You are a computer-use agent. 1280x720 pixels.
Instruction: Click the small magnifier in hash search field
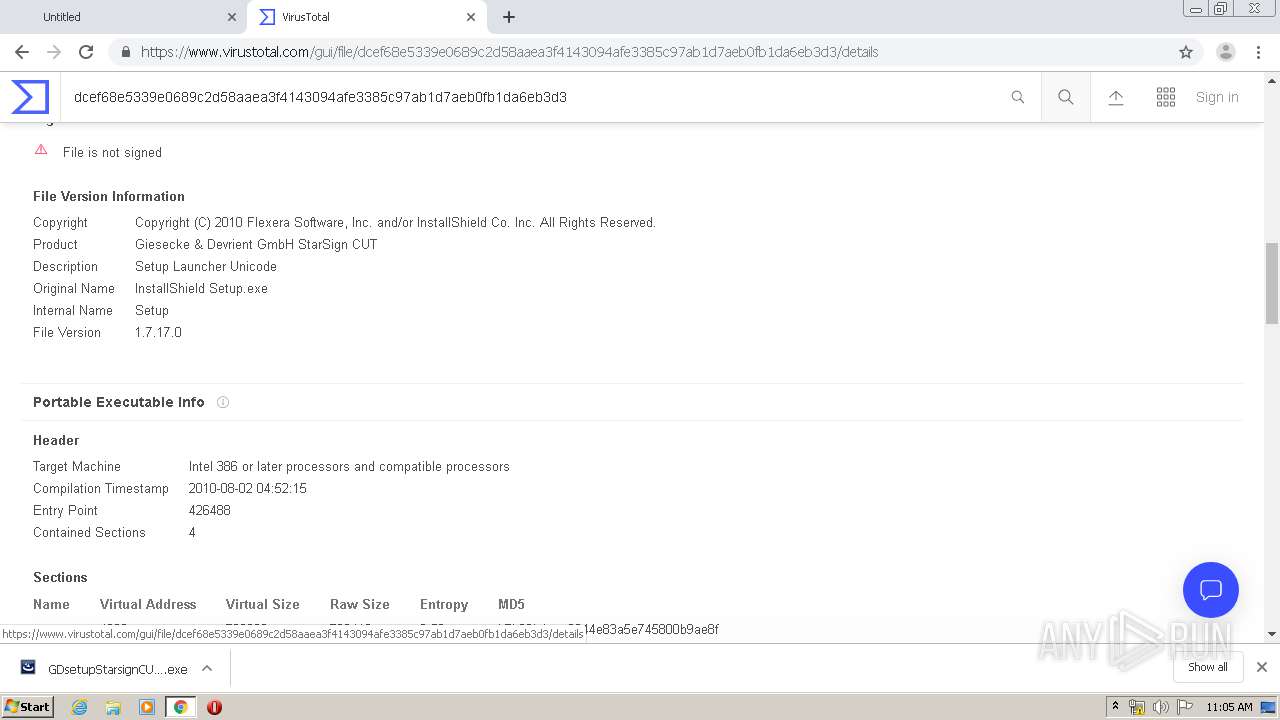click(1018, 97)
